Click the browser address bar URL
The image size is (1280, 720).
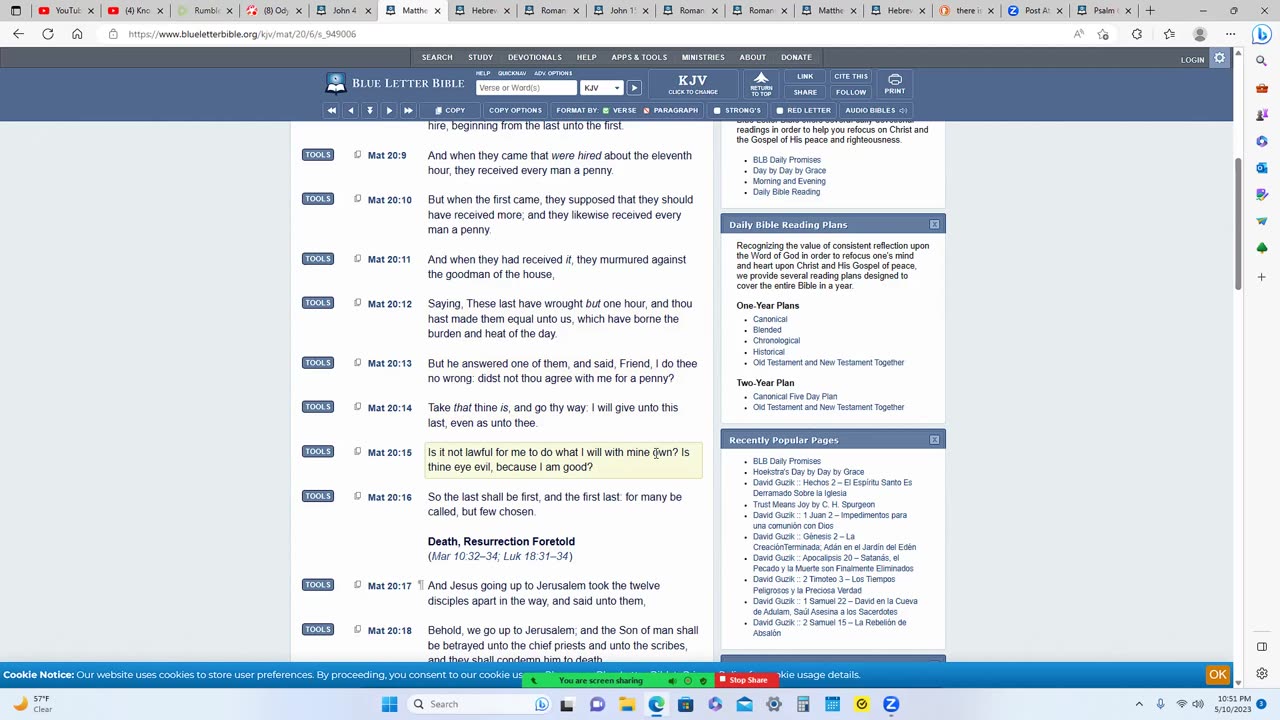pos(242,34)
